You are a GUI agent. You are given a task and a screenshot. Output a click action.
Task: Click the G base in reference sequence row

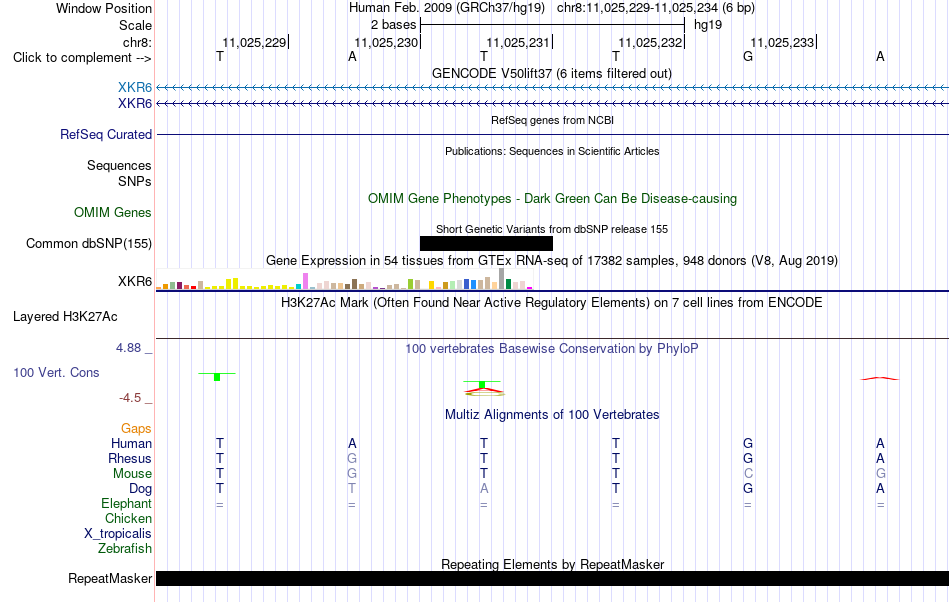748,56
